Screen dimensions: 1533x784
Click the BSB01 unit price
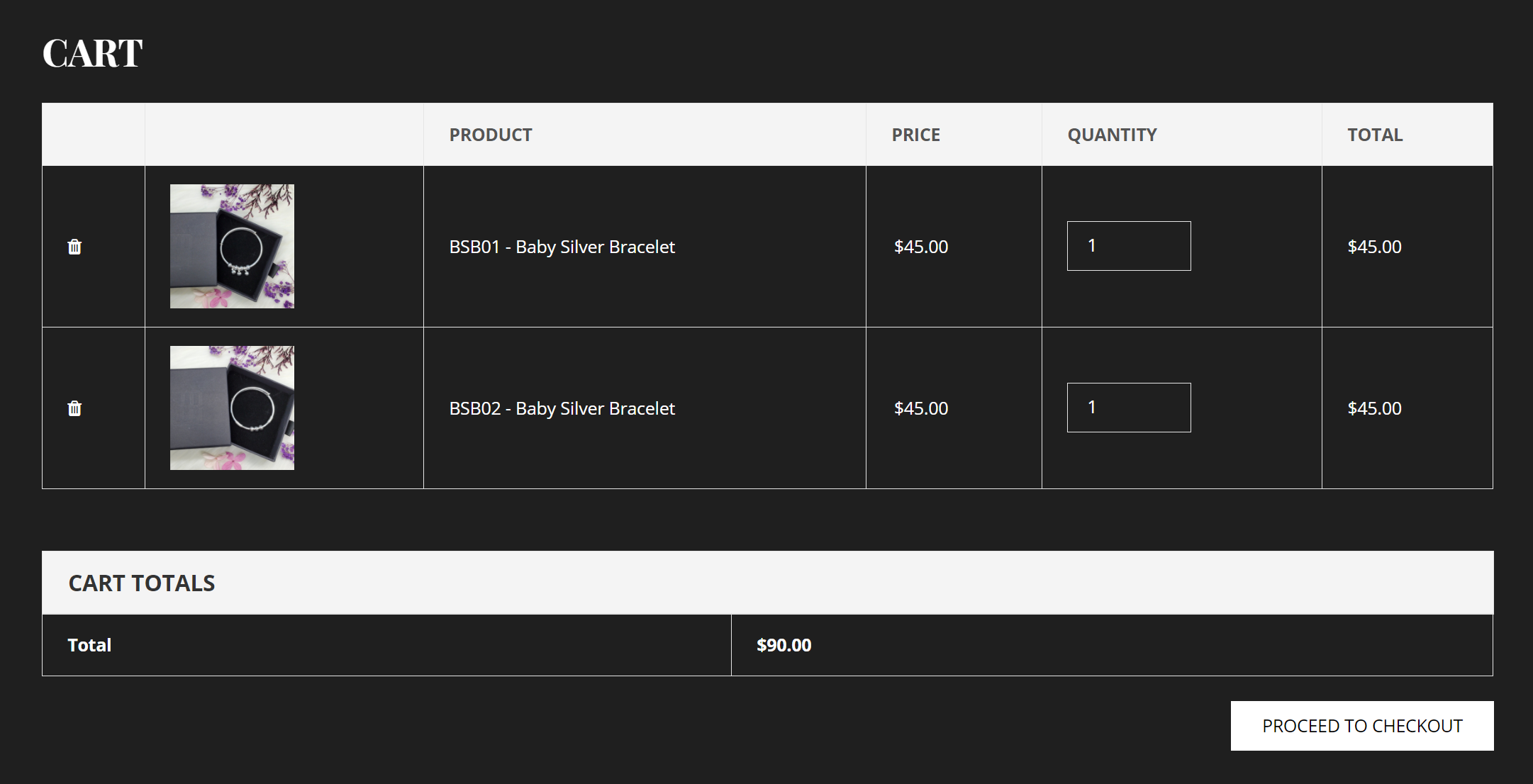pos(920,247)
